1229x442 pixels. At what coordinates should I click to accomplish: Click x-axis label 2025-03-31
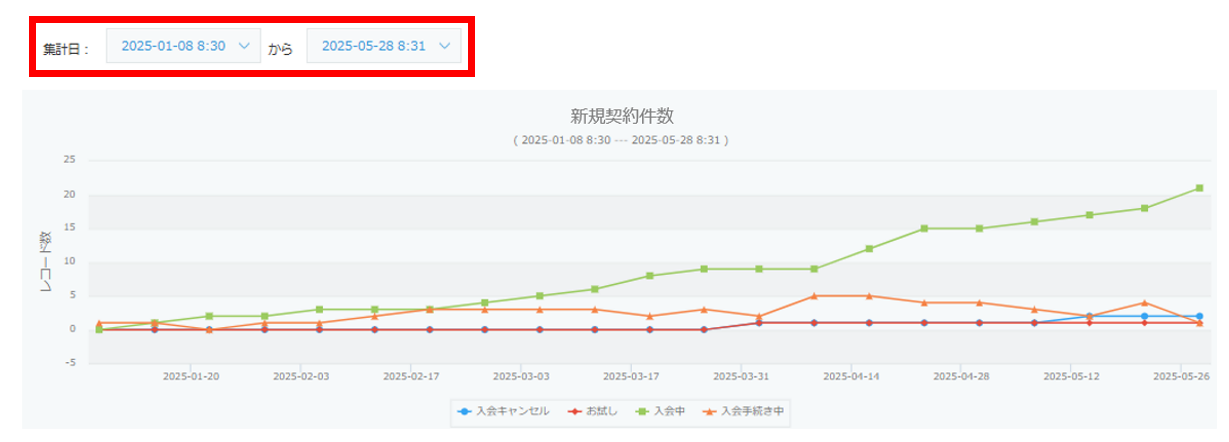coord(742,377)
